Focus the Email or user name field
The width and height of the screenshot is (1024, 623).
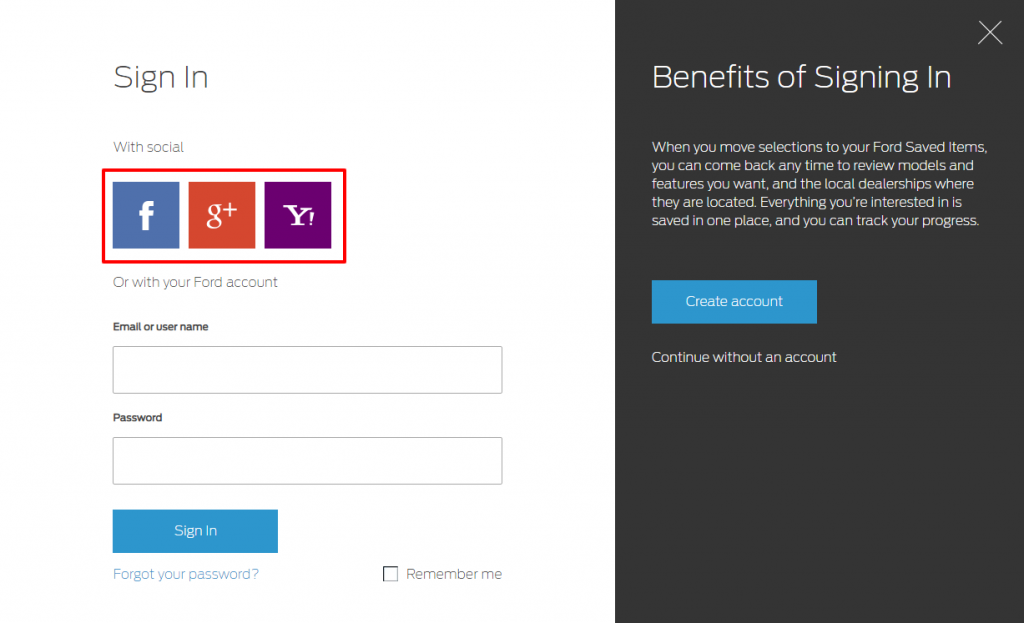click(307, 369)
